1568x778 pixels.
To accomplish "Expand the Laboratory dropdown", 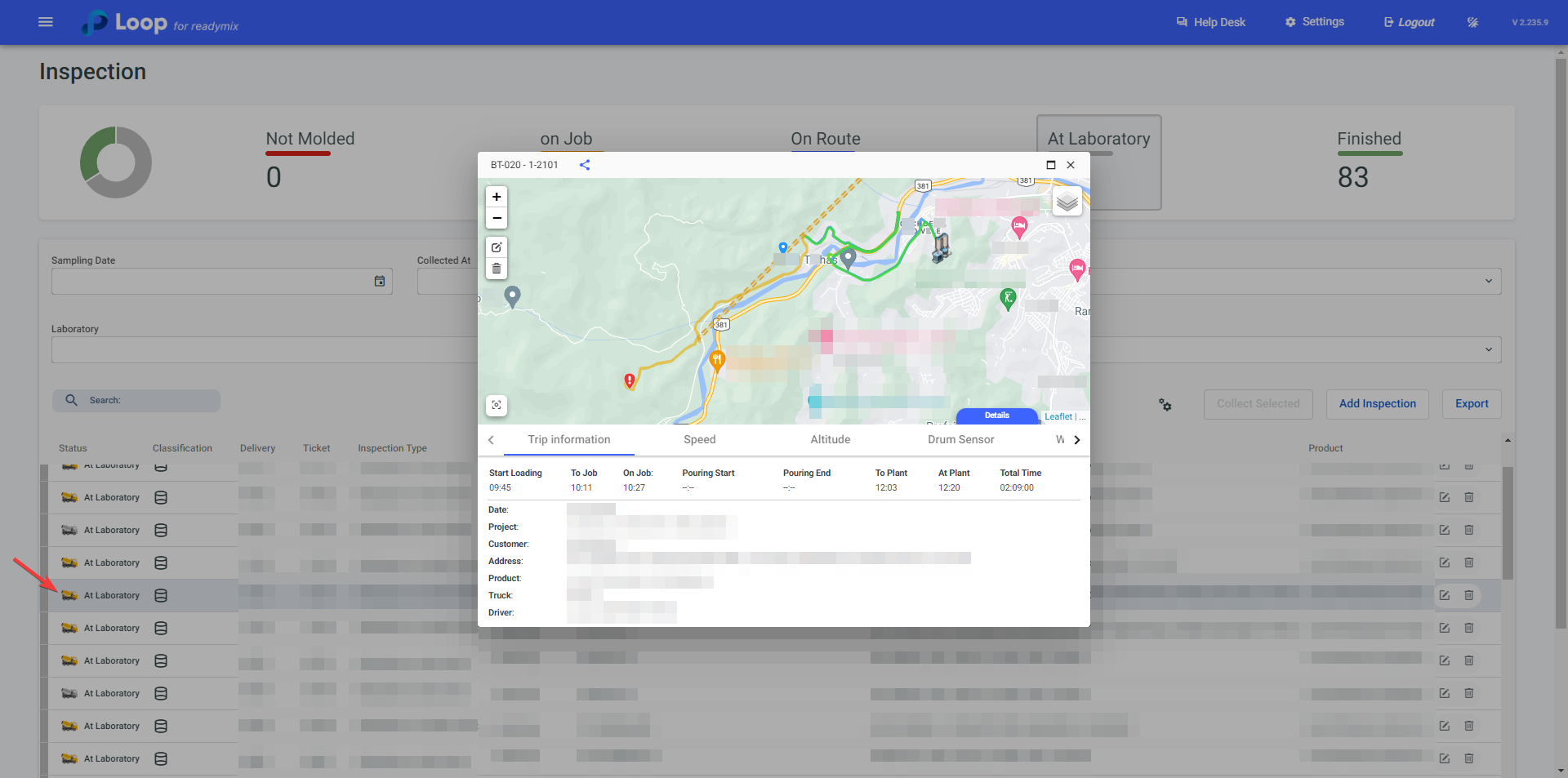I will [x=1488, y=350].
